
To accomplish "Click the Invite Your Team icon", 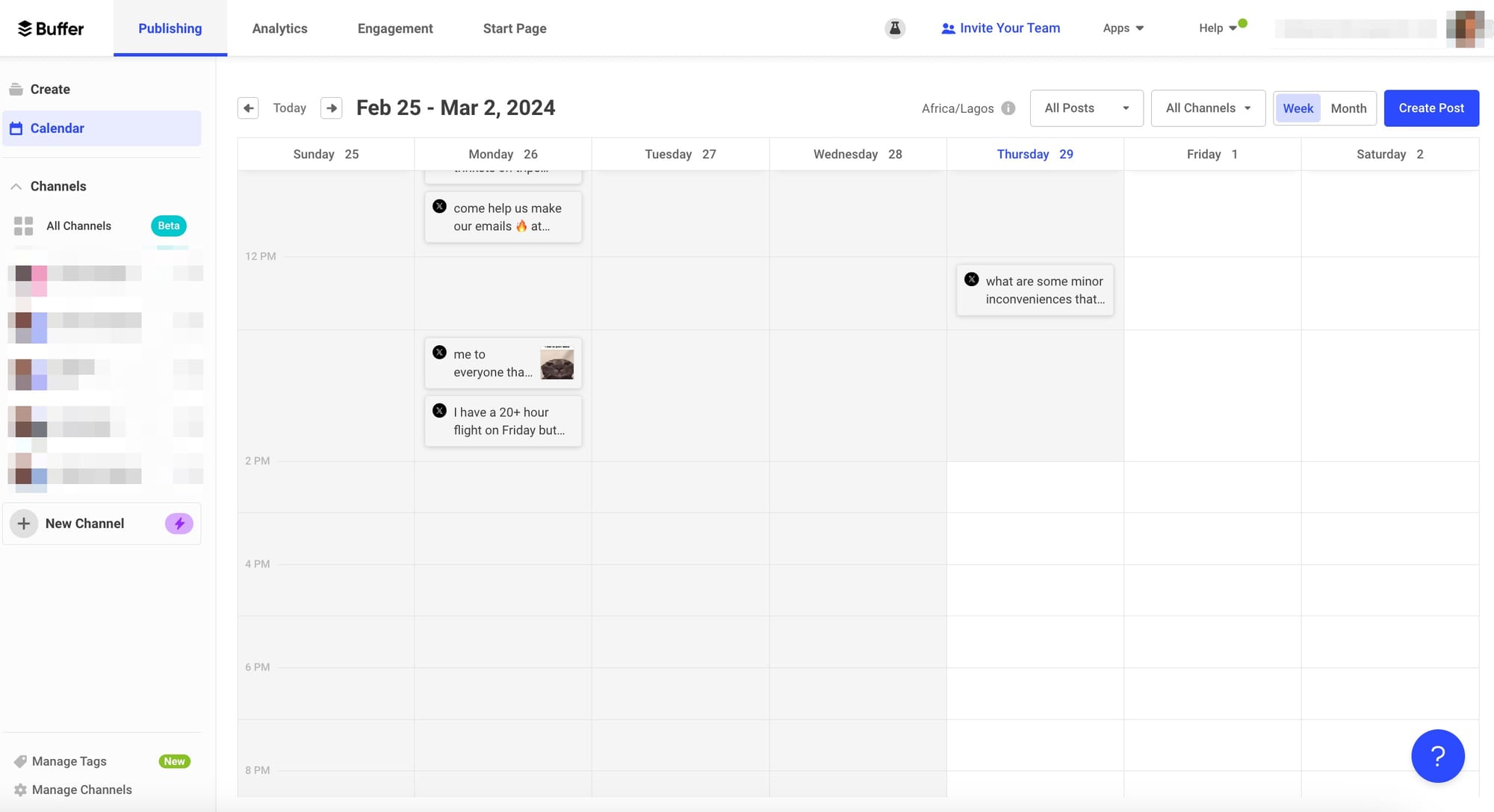I will pyautogui.click(x=947, y=27).
